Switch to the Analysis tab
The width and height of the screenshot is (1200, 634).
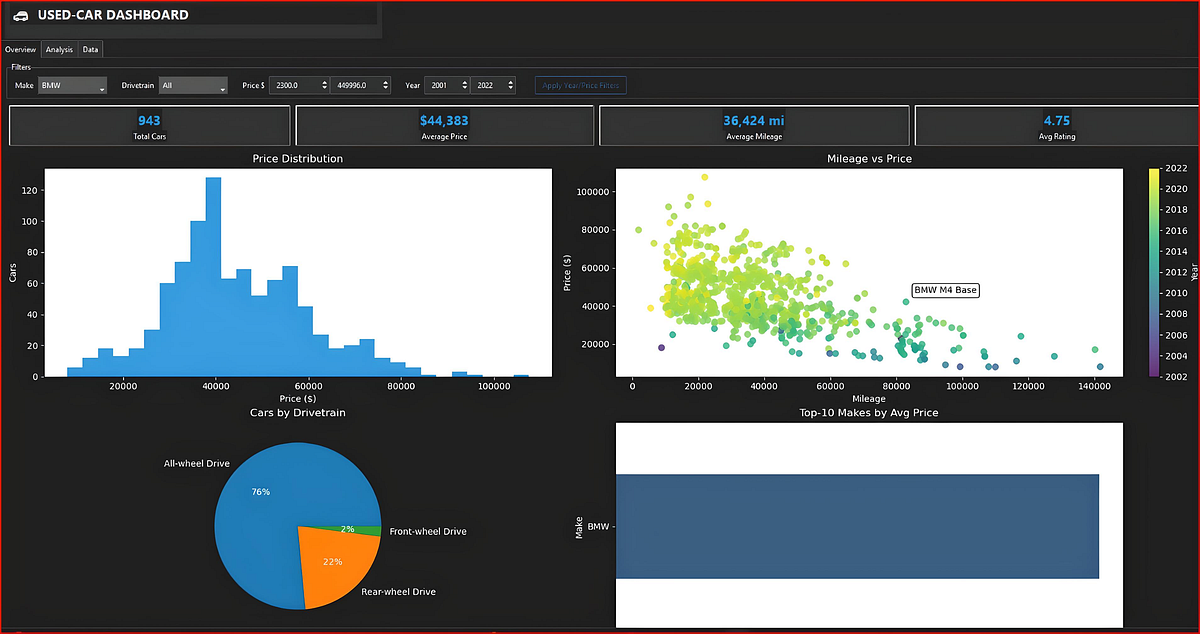pyautogui.click(x=59, y=48)
